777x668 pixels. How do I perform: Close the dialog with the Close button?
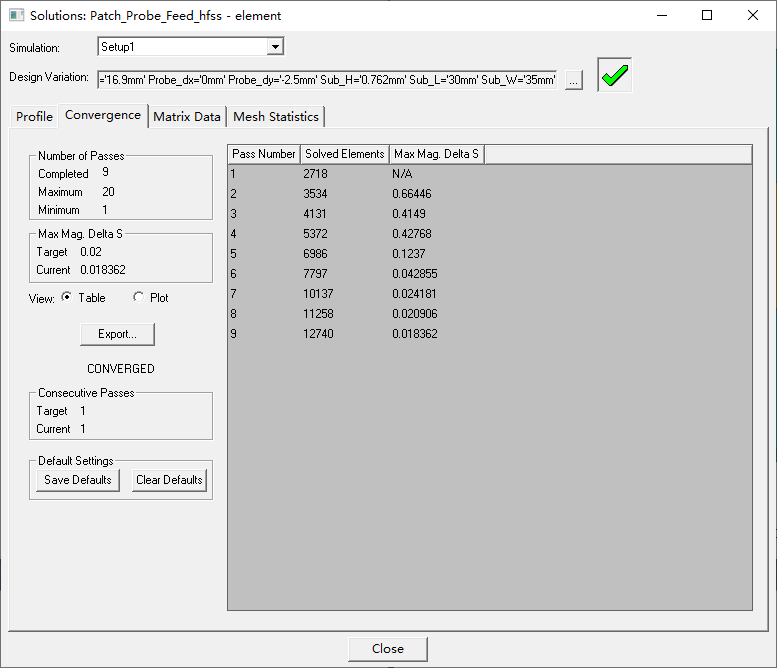point(388,649)
